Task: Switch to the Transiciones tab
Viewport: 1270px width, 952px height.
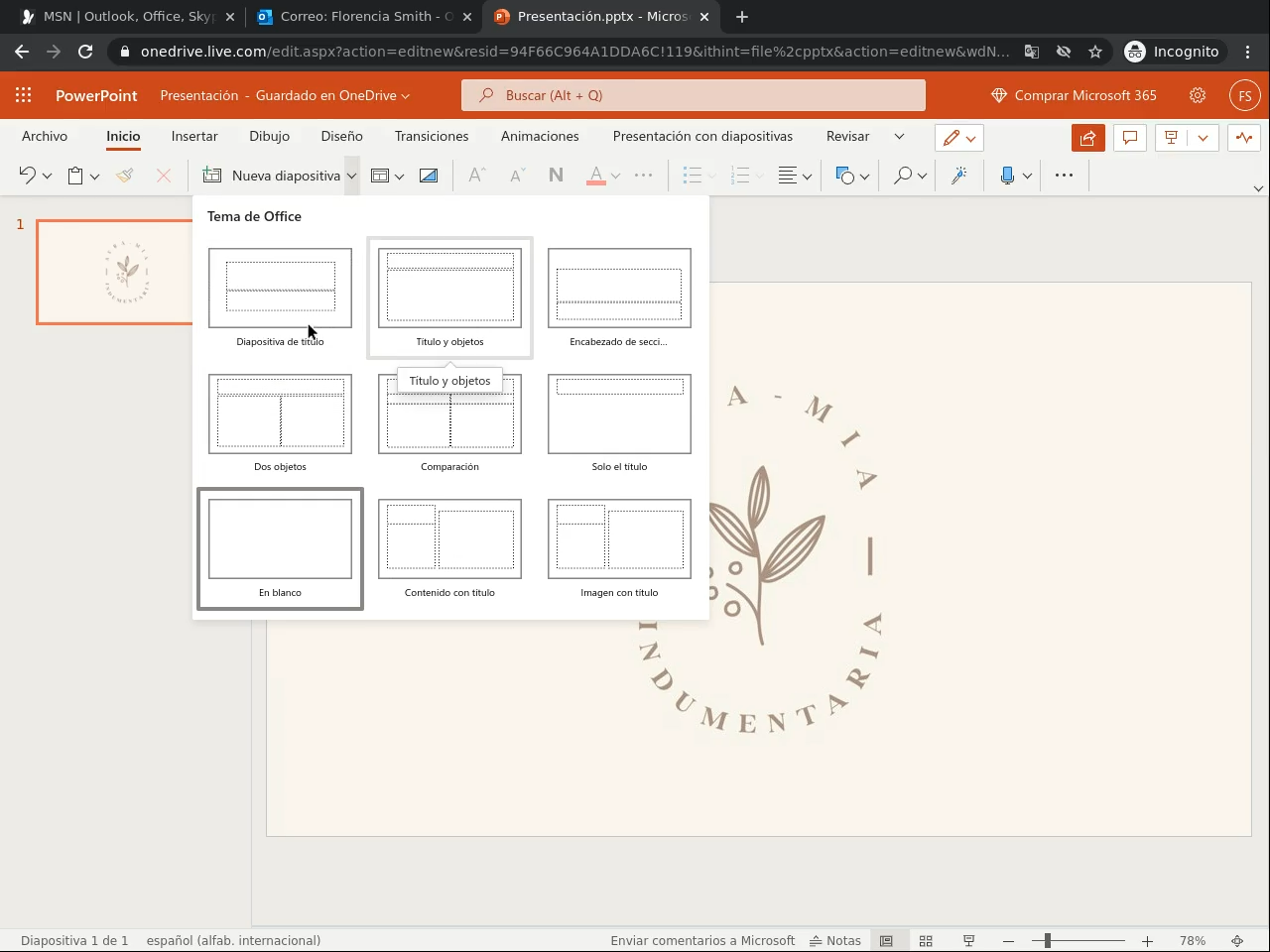Action: coord(431,136)
